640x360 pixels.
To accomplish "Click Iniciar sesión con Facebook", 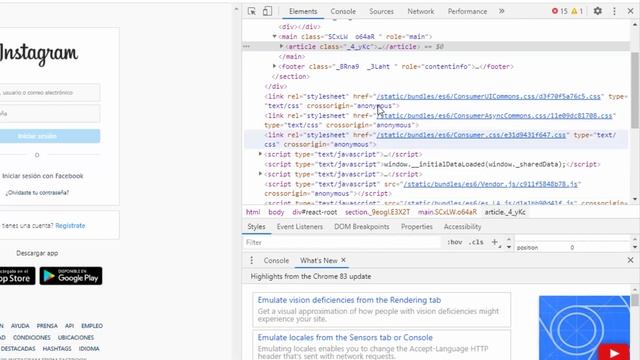I will [42, 176].
